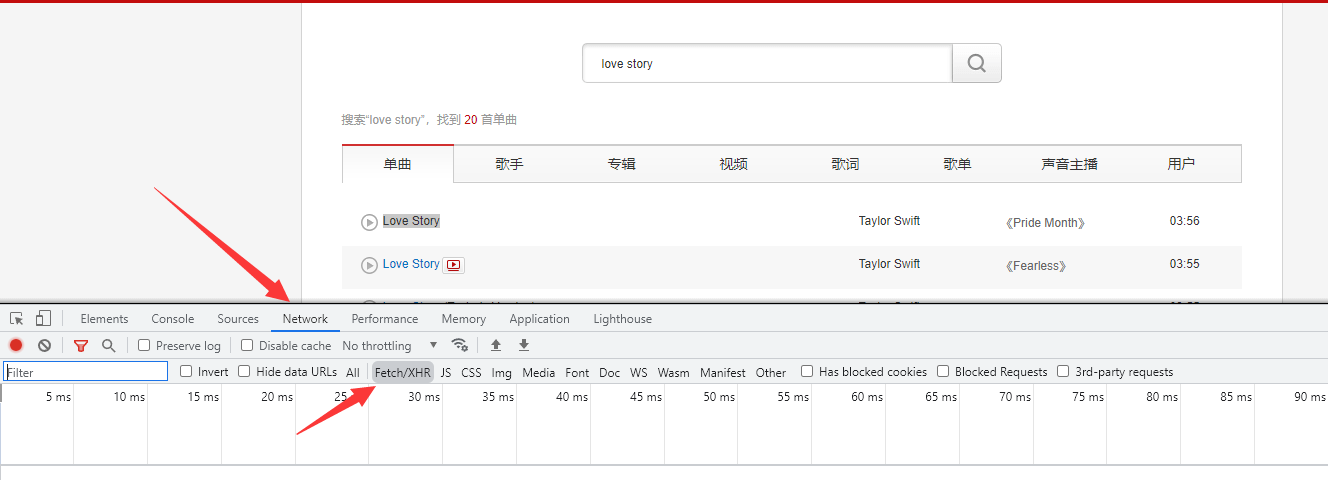Click the export HAR download arrow icon

pyautogui.click(x=524, y=345)
